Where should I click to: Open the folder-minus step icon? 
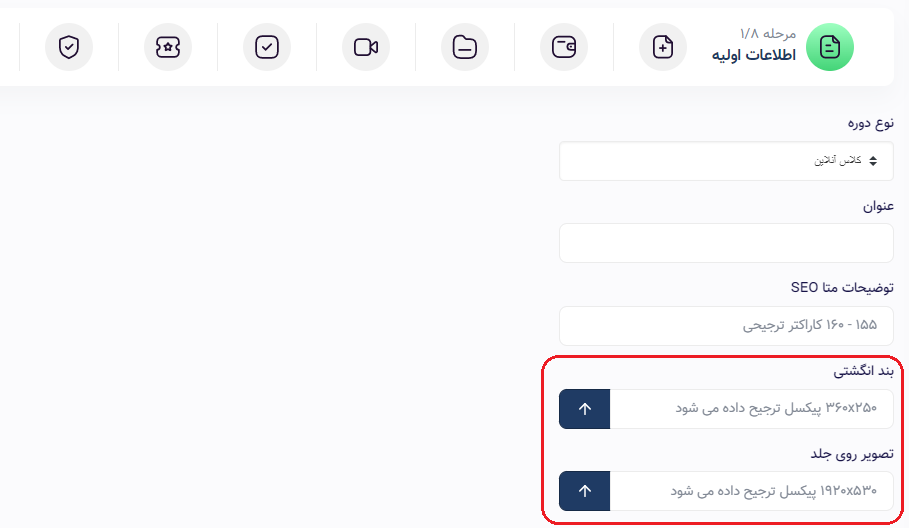pos(465,47)
